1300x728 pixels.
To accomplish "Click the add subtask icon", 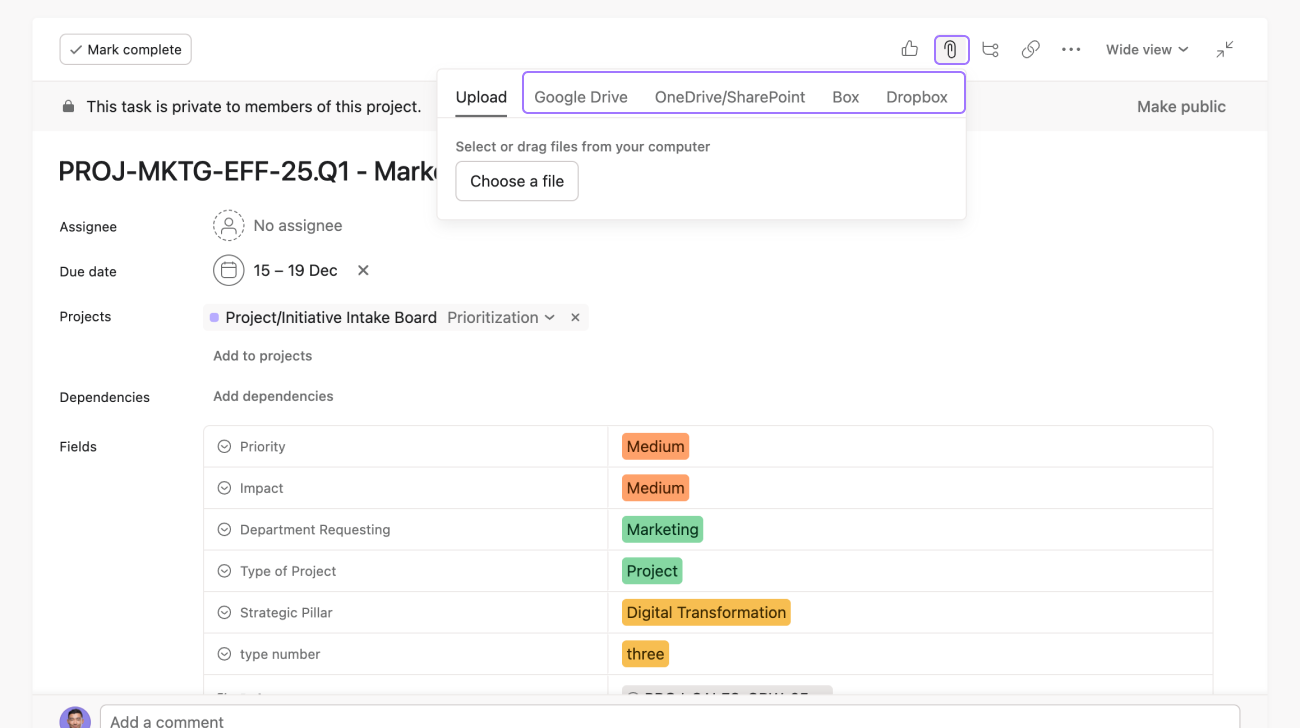I will 990,49.
